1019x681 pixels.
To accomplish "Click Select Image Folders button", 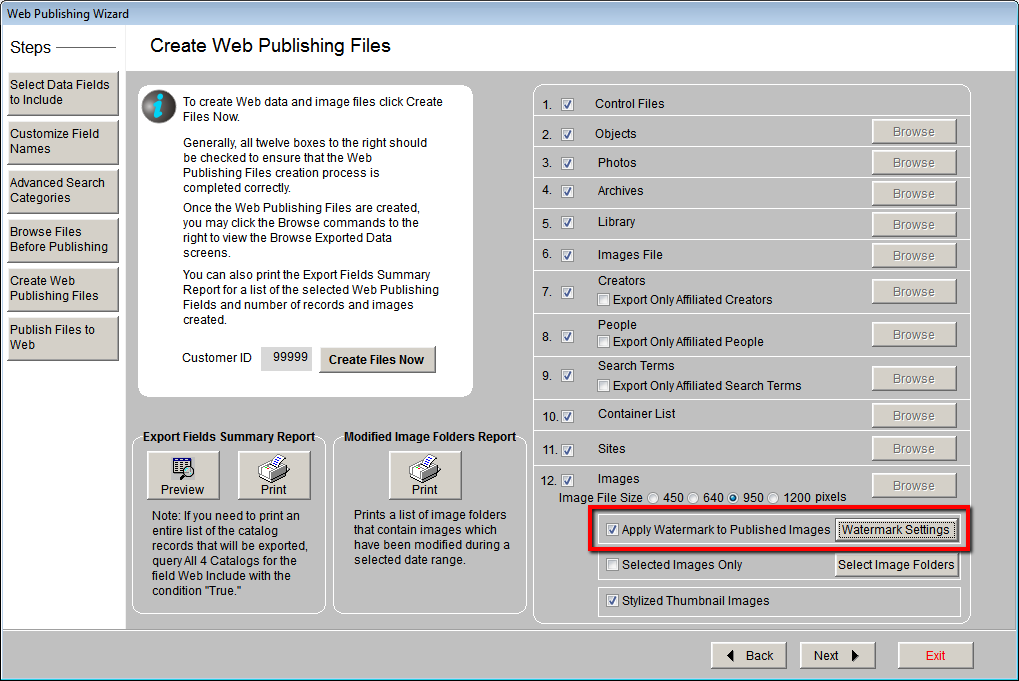I will 895,565.
